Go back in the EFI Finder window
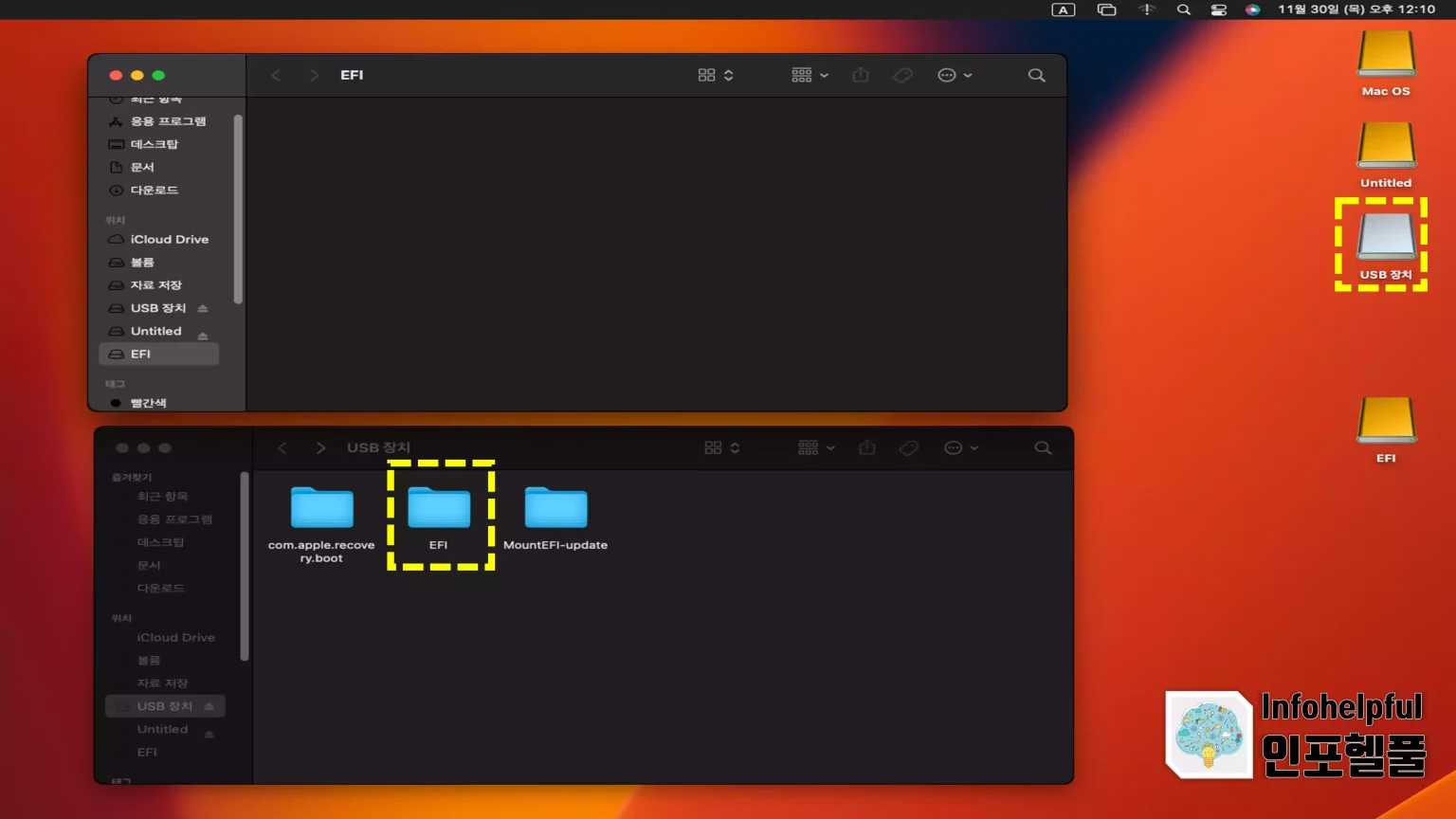 (x=276, y=75)
